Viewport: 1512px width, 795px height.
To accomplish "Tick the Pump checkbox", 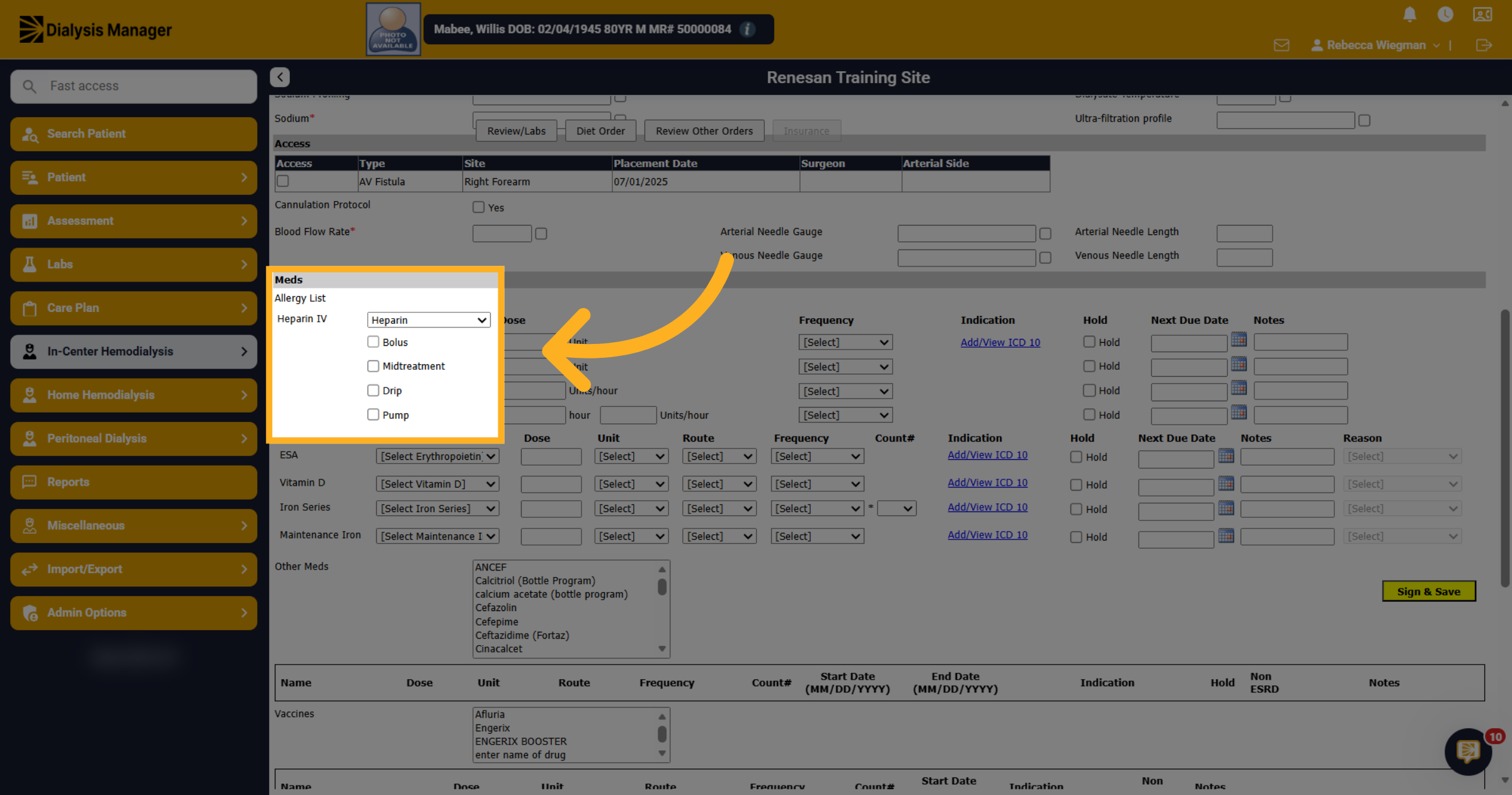I will 373,414.
